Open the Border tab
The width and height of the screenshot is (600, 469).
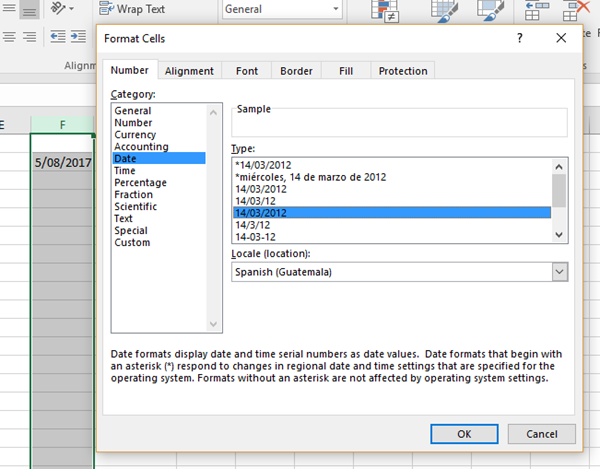click(x=296, y=71)
